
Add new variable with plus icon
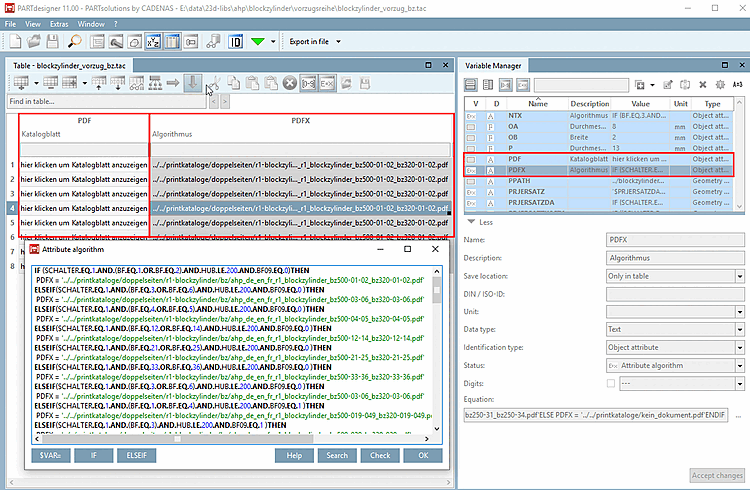pos(640,85)
